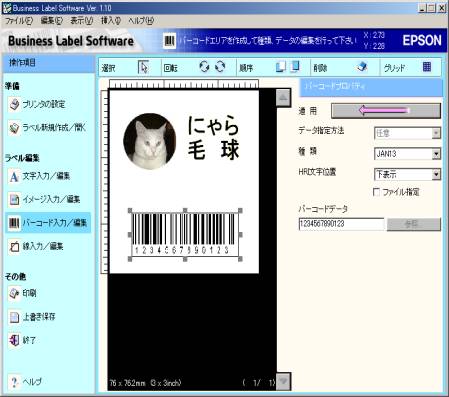Open text input/edit (文字入力/編集)
This screenshot has width=449, height=397.
point(40,176)
